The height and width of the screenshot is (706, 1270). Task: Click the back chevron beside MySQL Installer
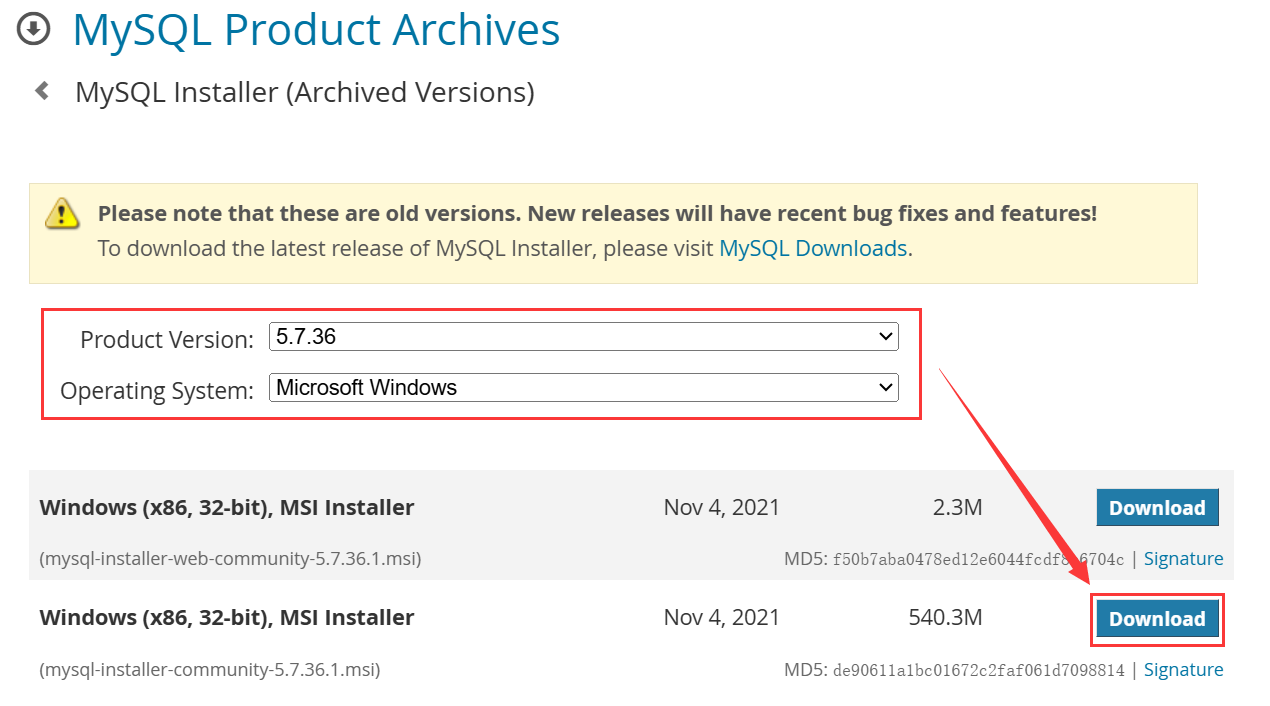42,91
